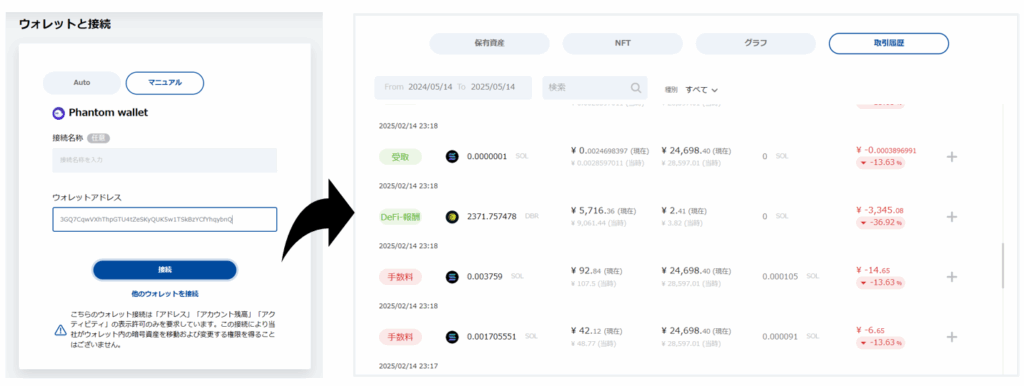
Task: Open the グラフ tab
Action: [x=756, y=44]
